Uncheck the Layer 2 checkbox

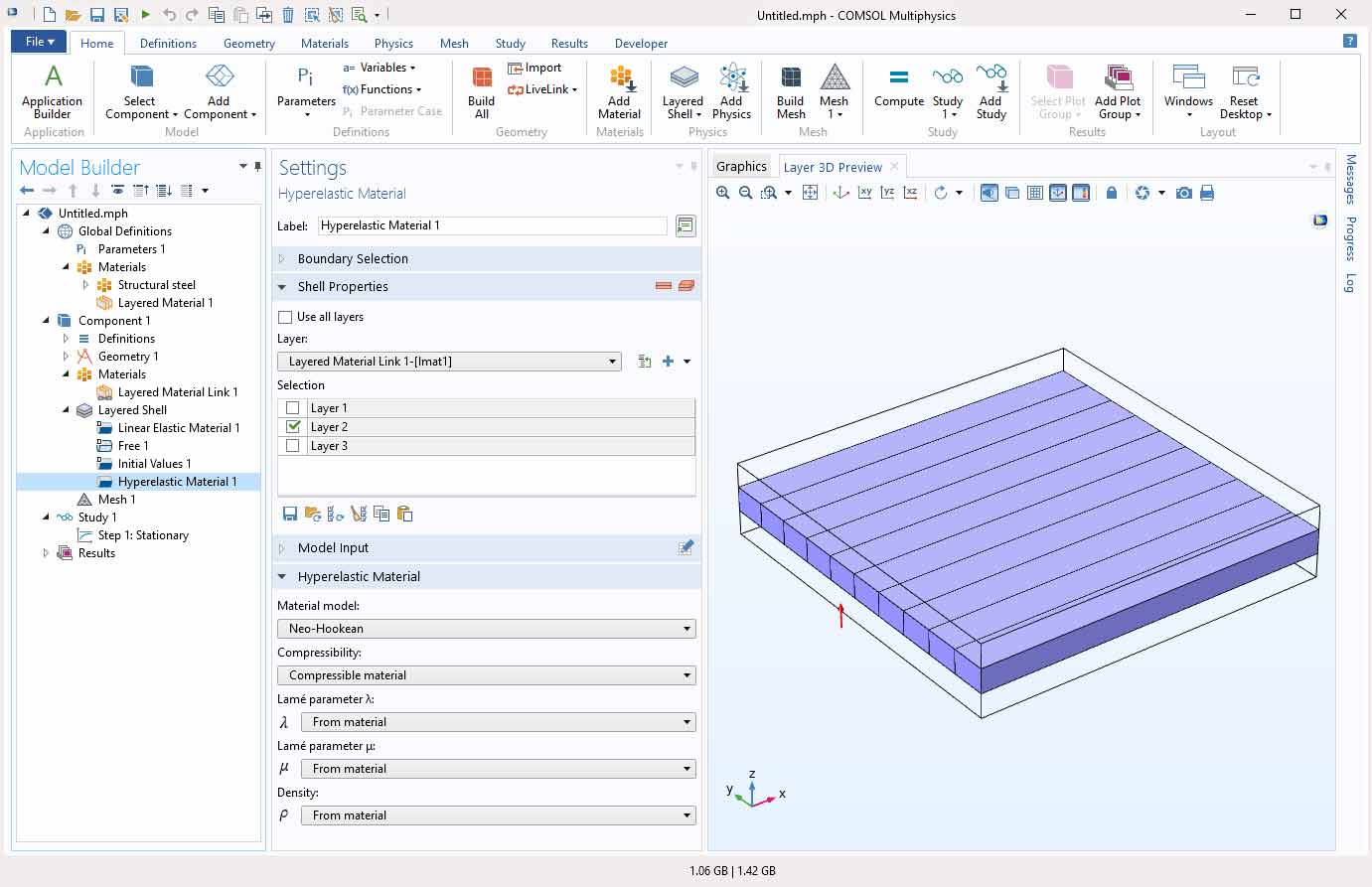(x=292, y=427)
